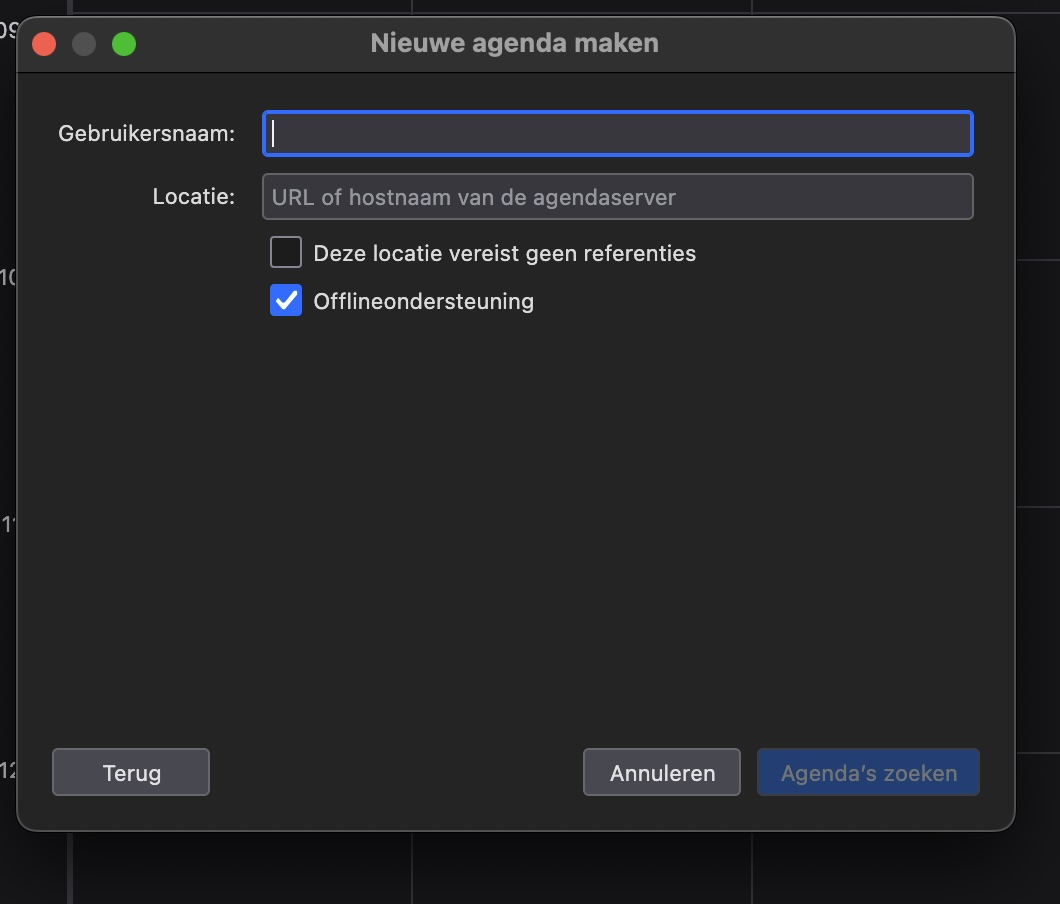Click the 11 hour label in background calendar
This screenshot has height=904, width=1060.
click(8, 524)
